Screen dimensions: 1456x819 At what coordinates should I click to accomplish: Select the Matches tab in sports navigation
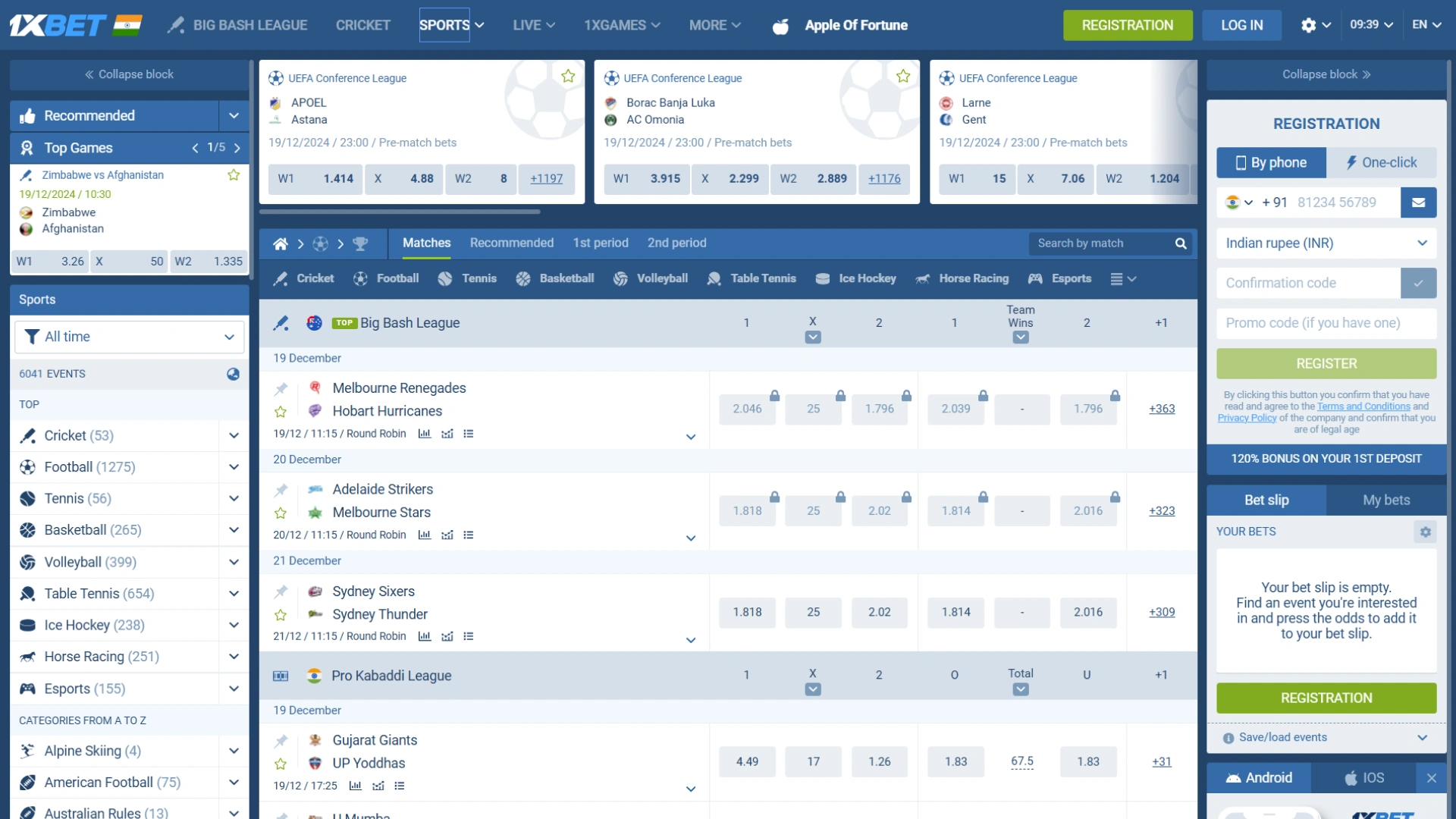pos(426,242)
